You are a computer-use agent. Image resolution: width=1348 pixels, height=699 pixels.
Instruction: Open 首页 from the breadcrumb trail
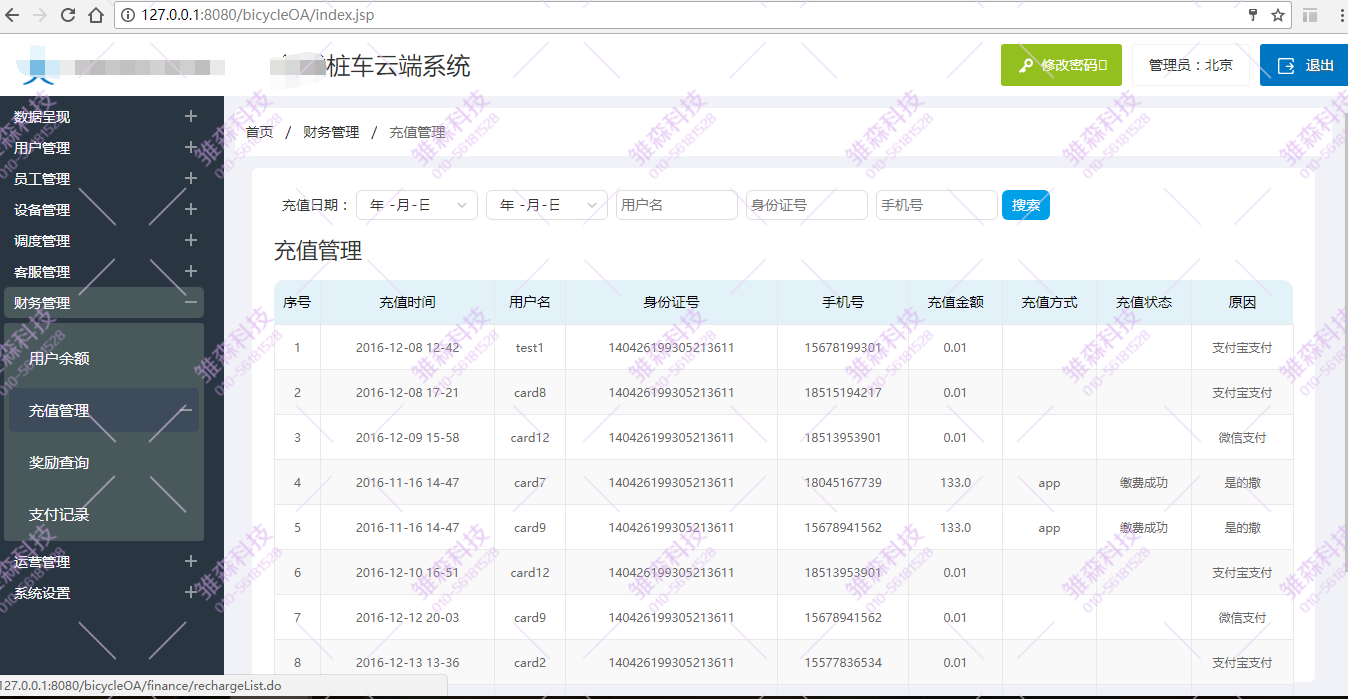point(258,131)
